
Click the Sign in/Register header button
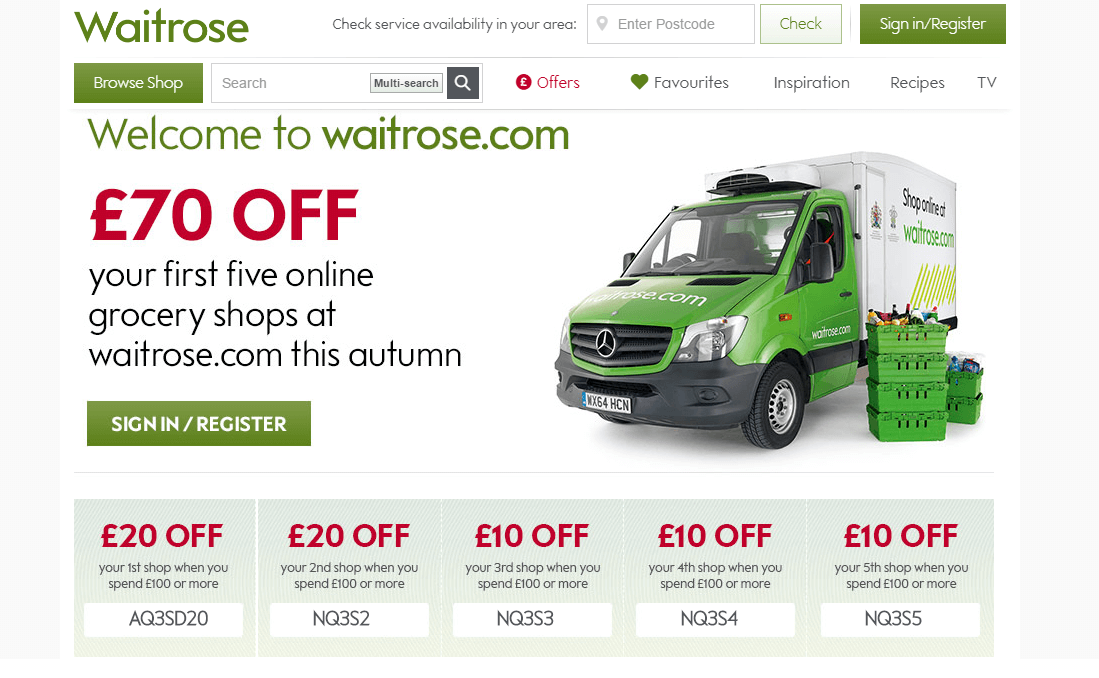pyautogui.click(x=932, y=24)
